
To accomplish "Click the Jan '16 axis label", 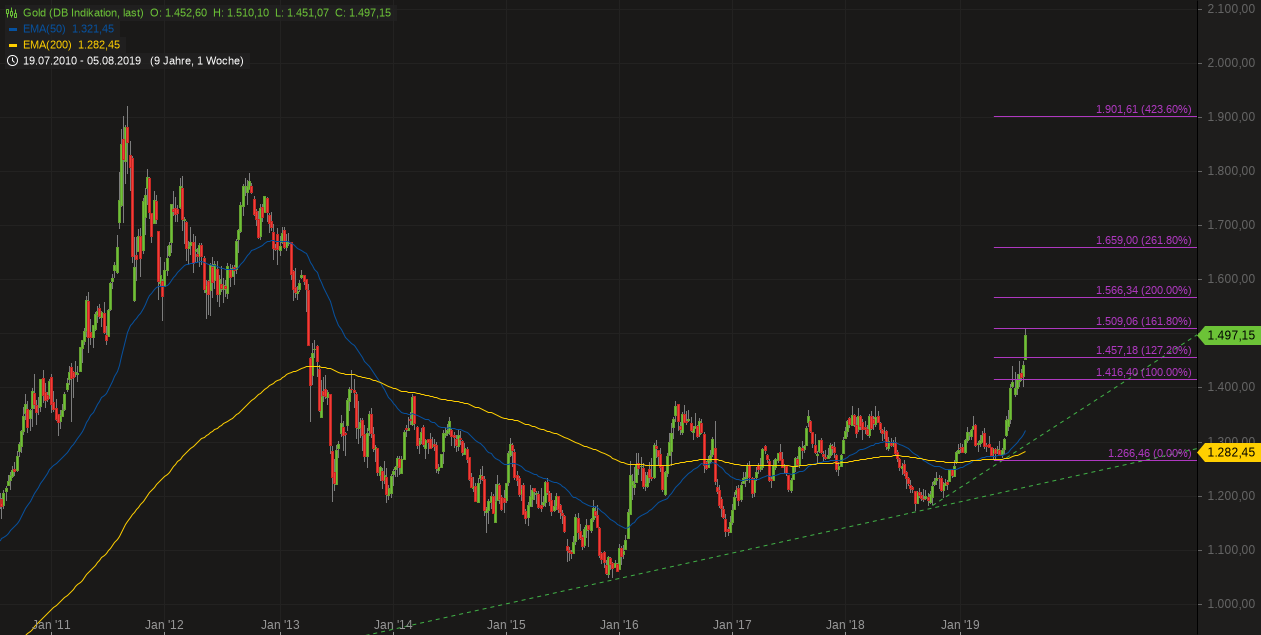I will point(618,625).
